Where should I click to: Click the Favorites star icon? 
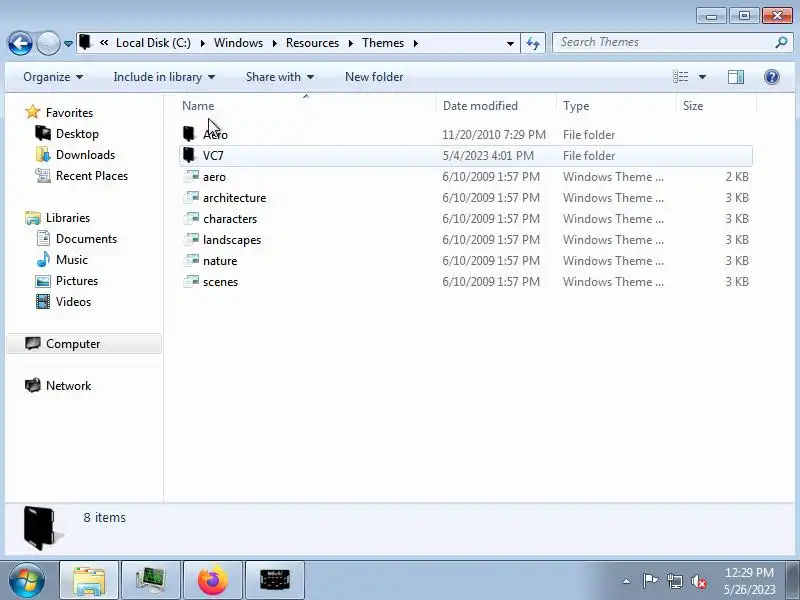pyautogui.click(x=33, y=112)
